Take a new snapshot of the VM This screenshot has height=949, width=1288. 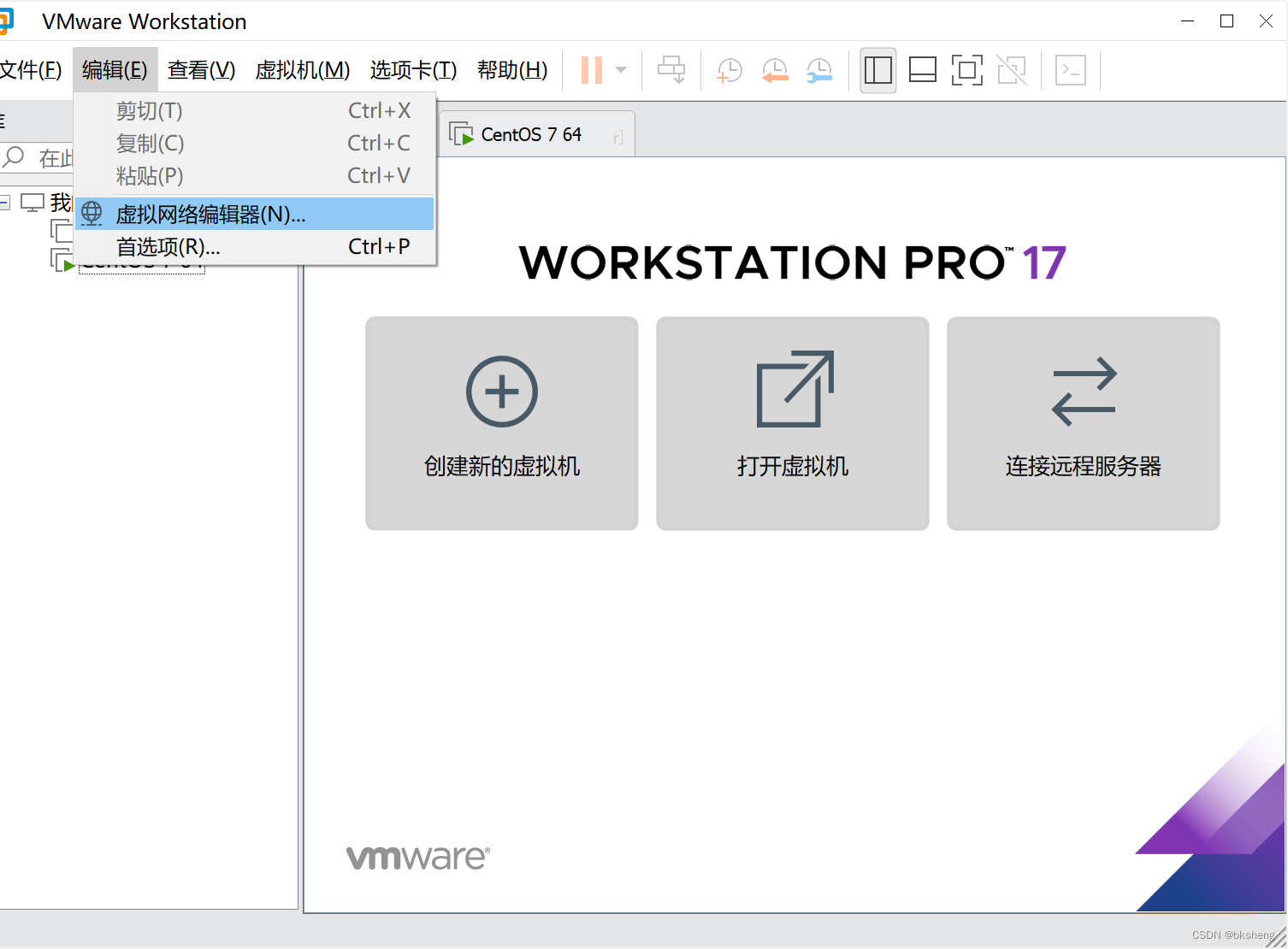(728, 69)
